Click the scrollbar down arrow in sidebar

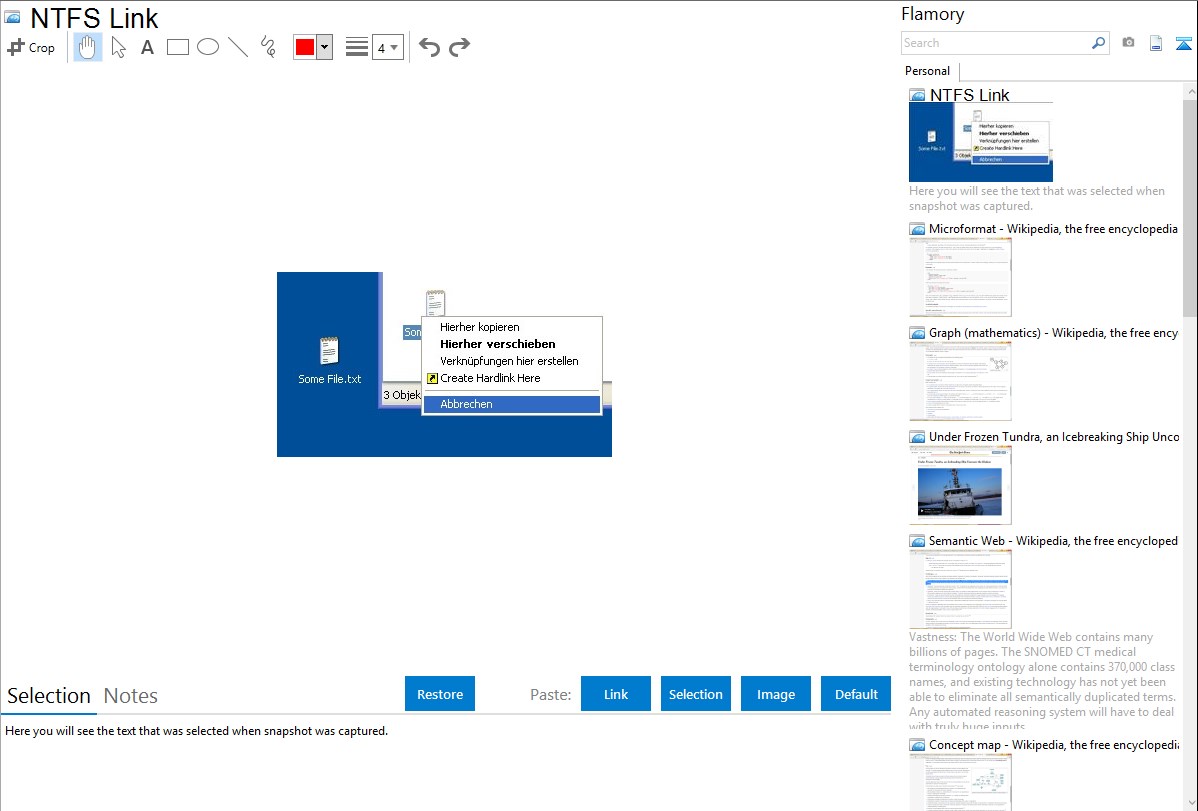[x=1190, y=803]
